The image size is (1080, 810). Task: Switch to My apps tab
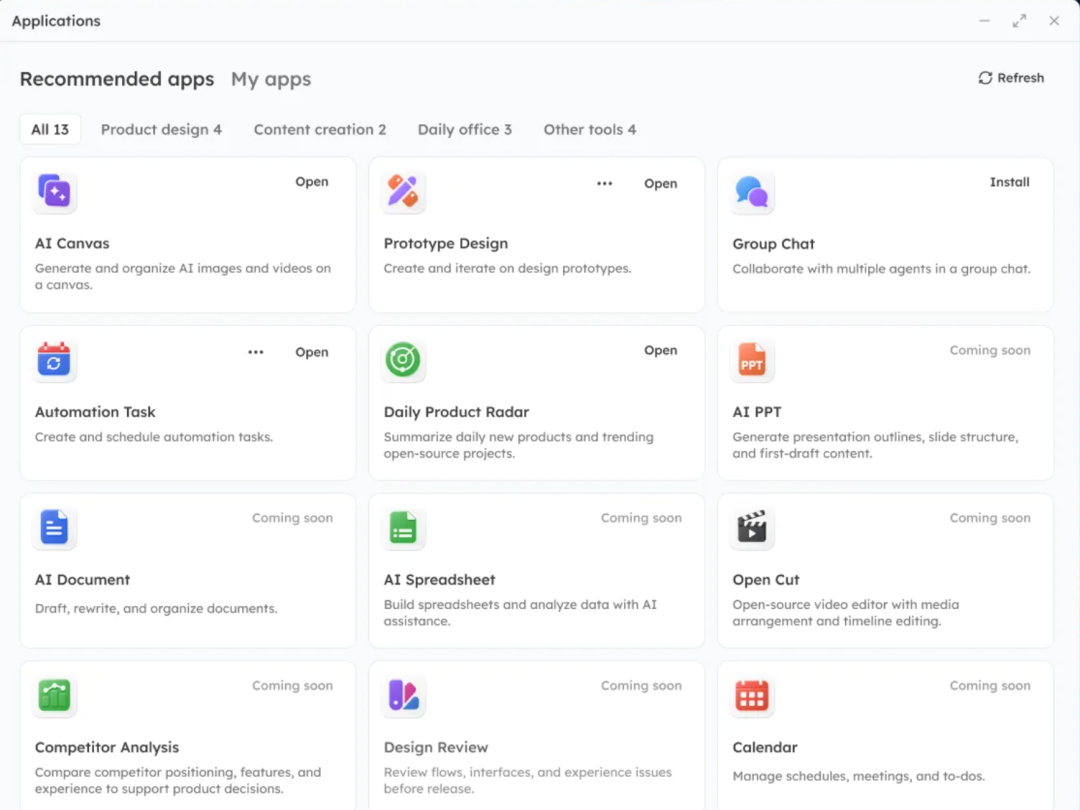pyautogui.click(x=271, y=79)
